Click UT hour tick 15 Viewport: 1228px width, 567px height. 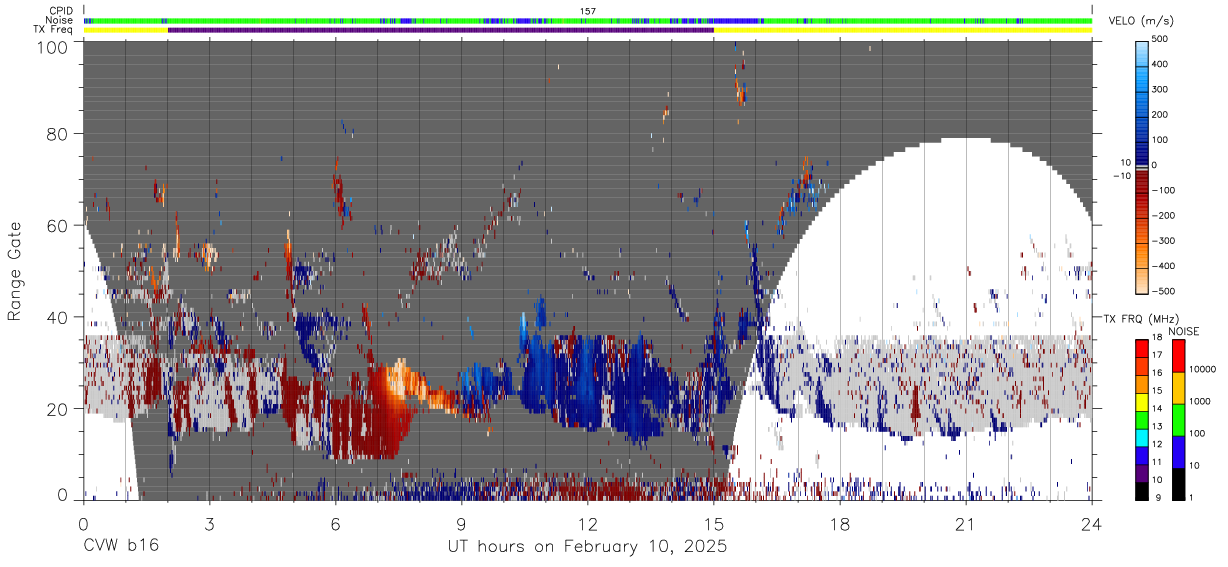pos(713,523)
